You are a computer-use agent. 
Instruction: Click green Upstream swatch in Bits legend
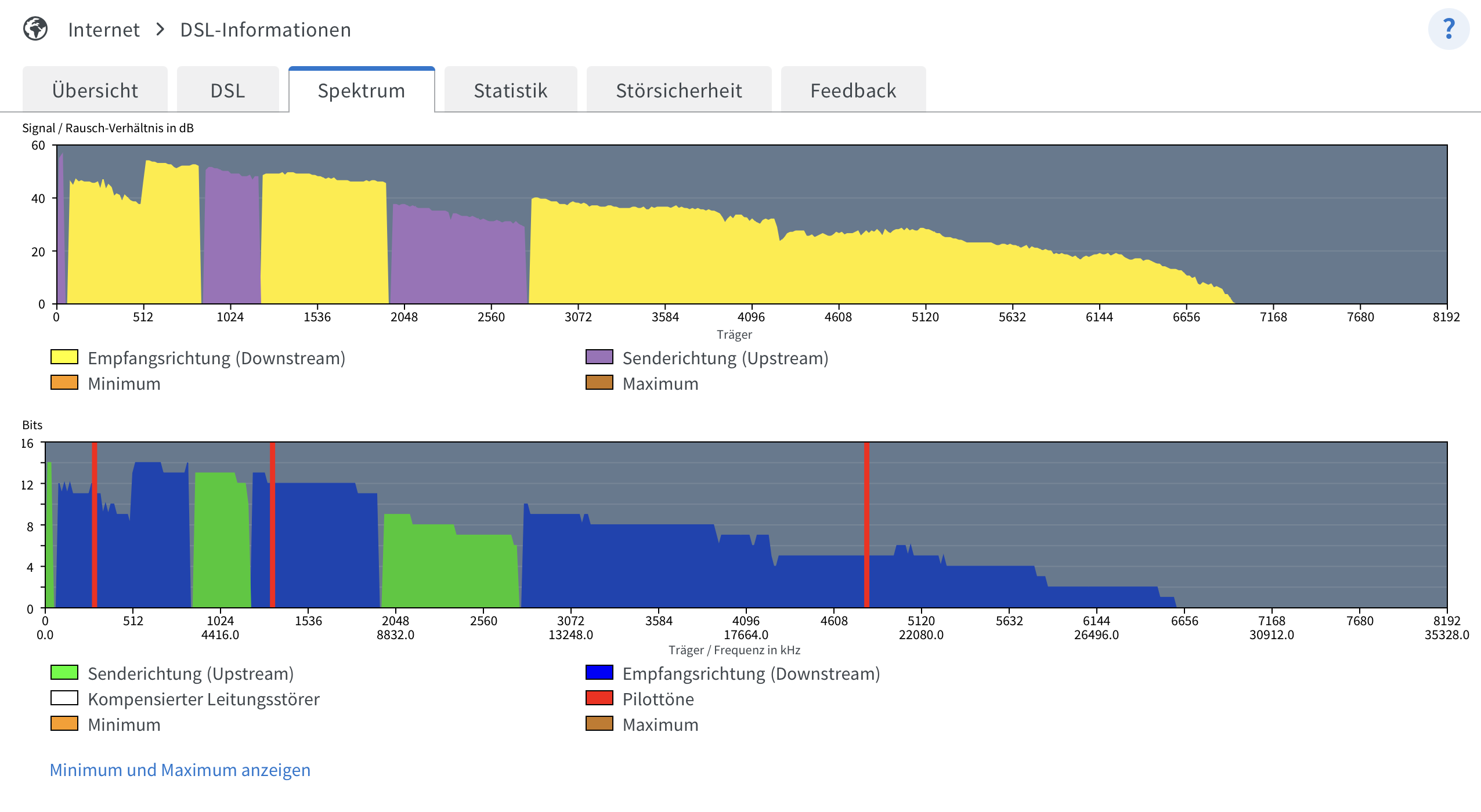[x=64, y=672]
